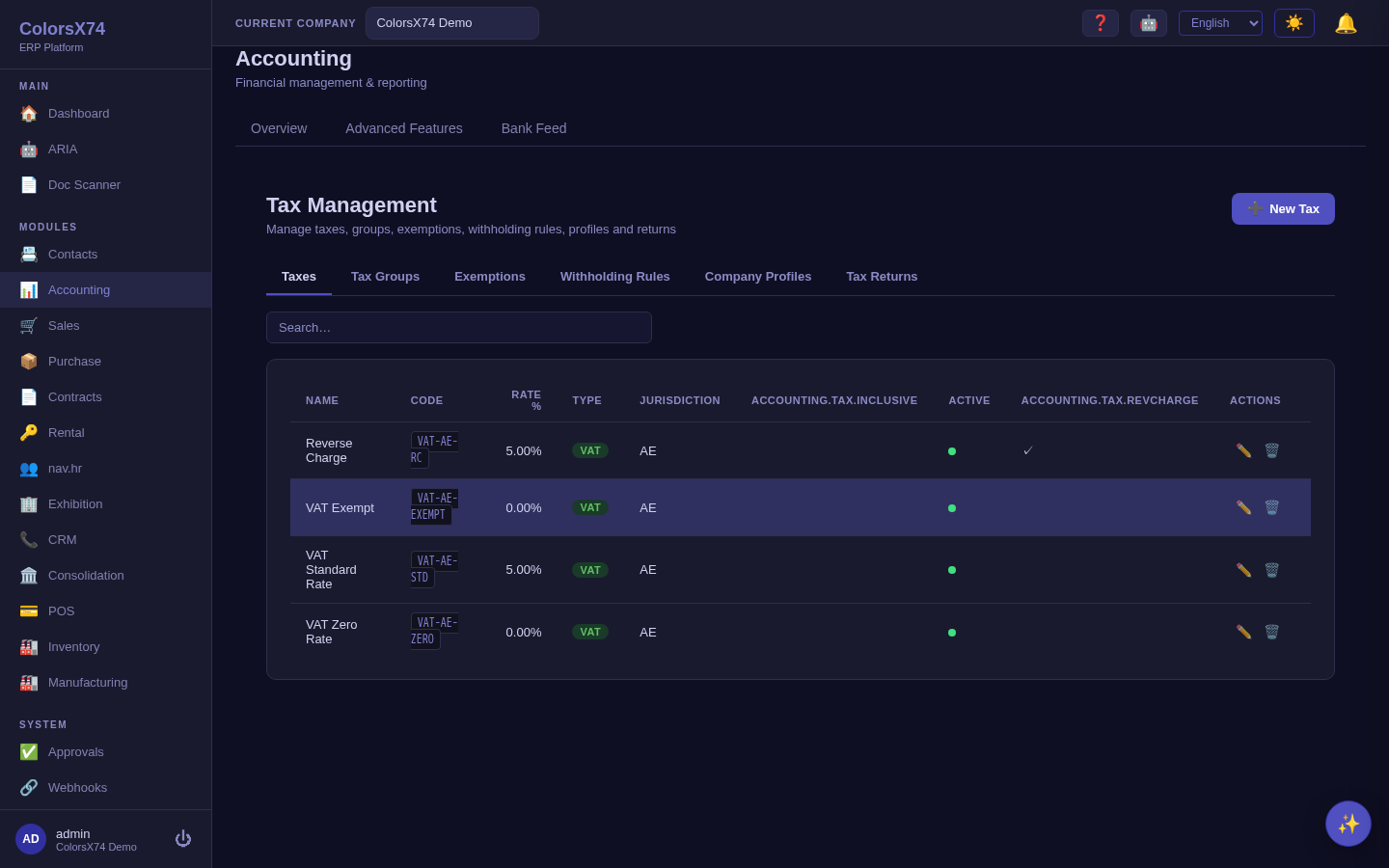Image resolution: width=1389 pixels, height=868 pixels.
Task: Open Manufacturing factory icon
Action: 29,683
